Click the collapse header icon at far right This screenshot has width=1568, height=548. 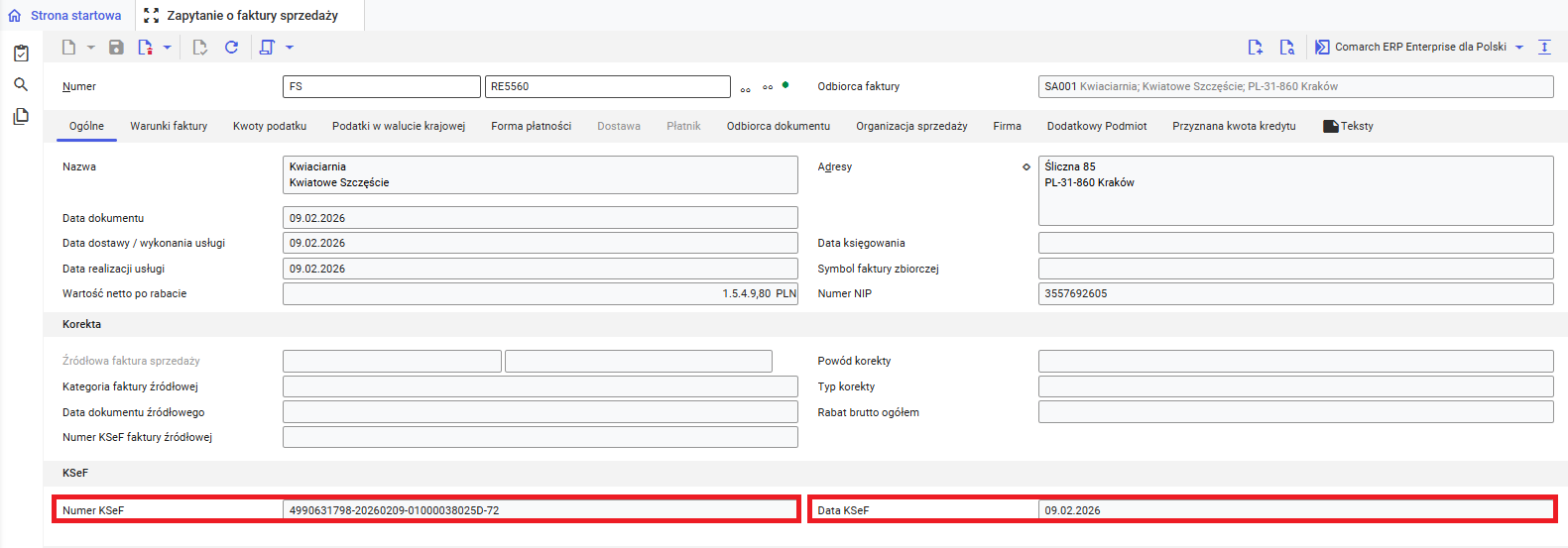click(1544, 48)
